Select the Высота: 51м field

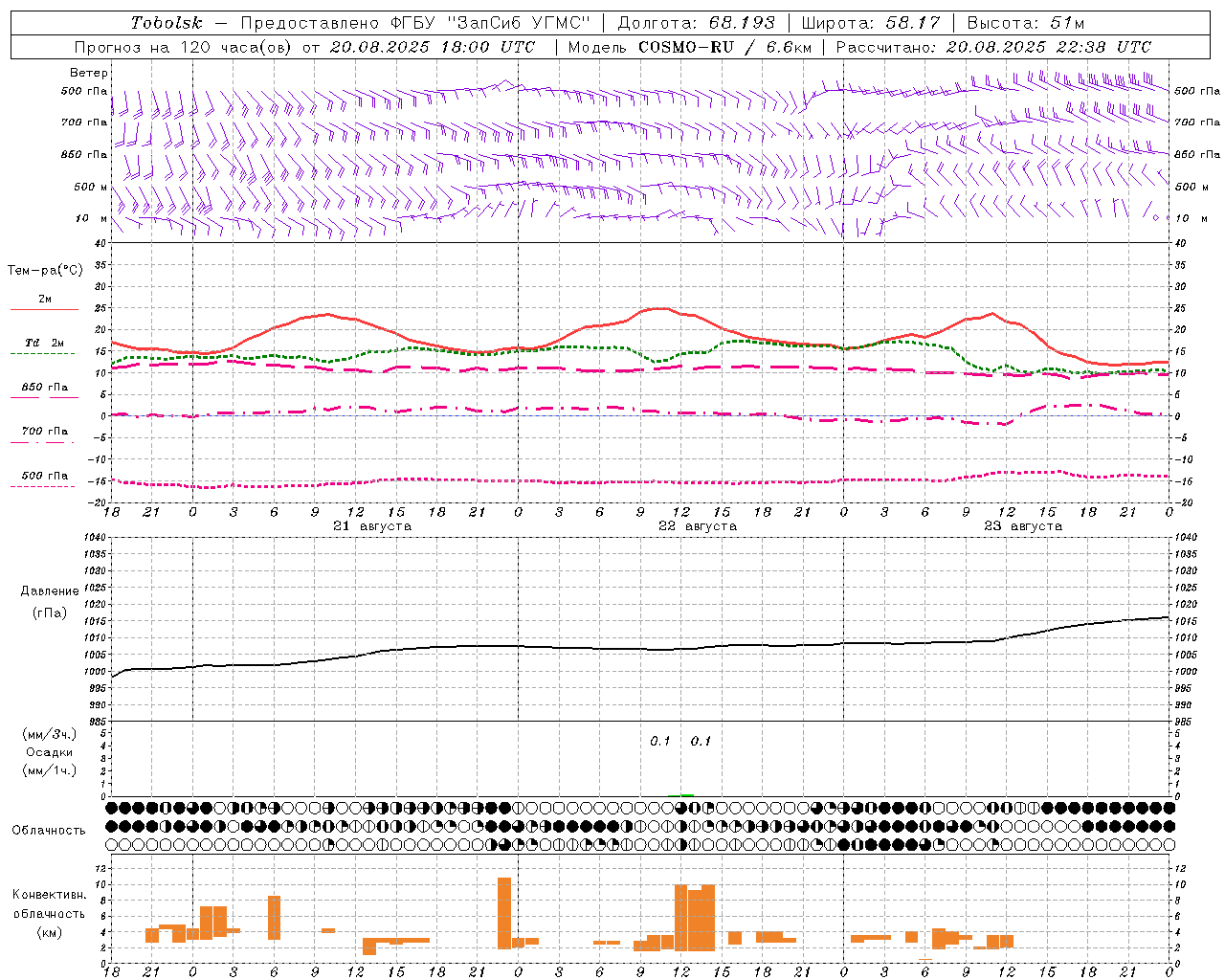tap(1026, 23)
